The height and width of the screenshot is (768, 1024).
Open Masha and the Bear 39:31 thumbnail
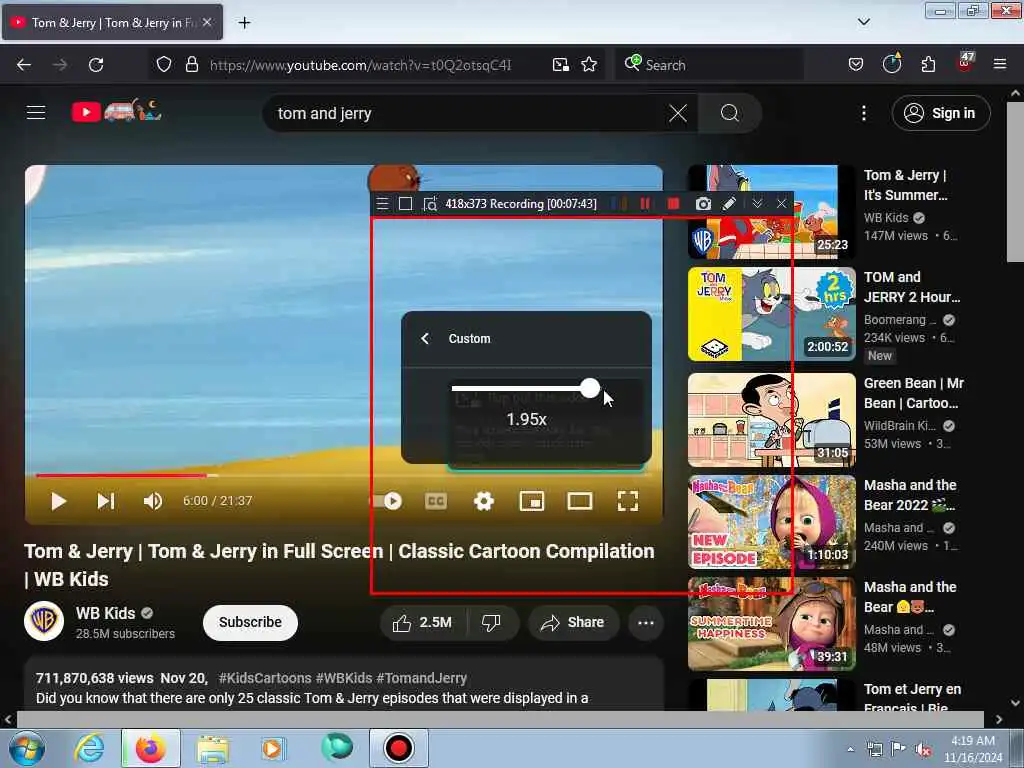click(771, 624)
